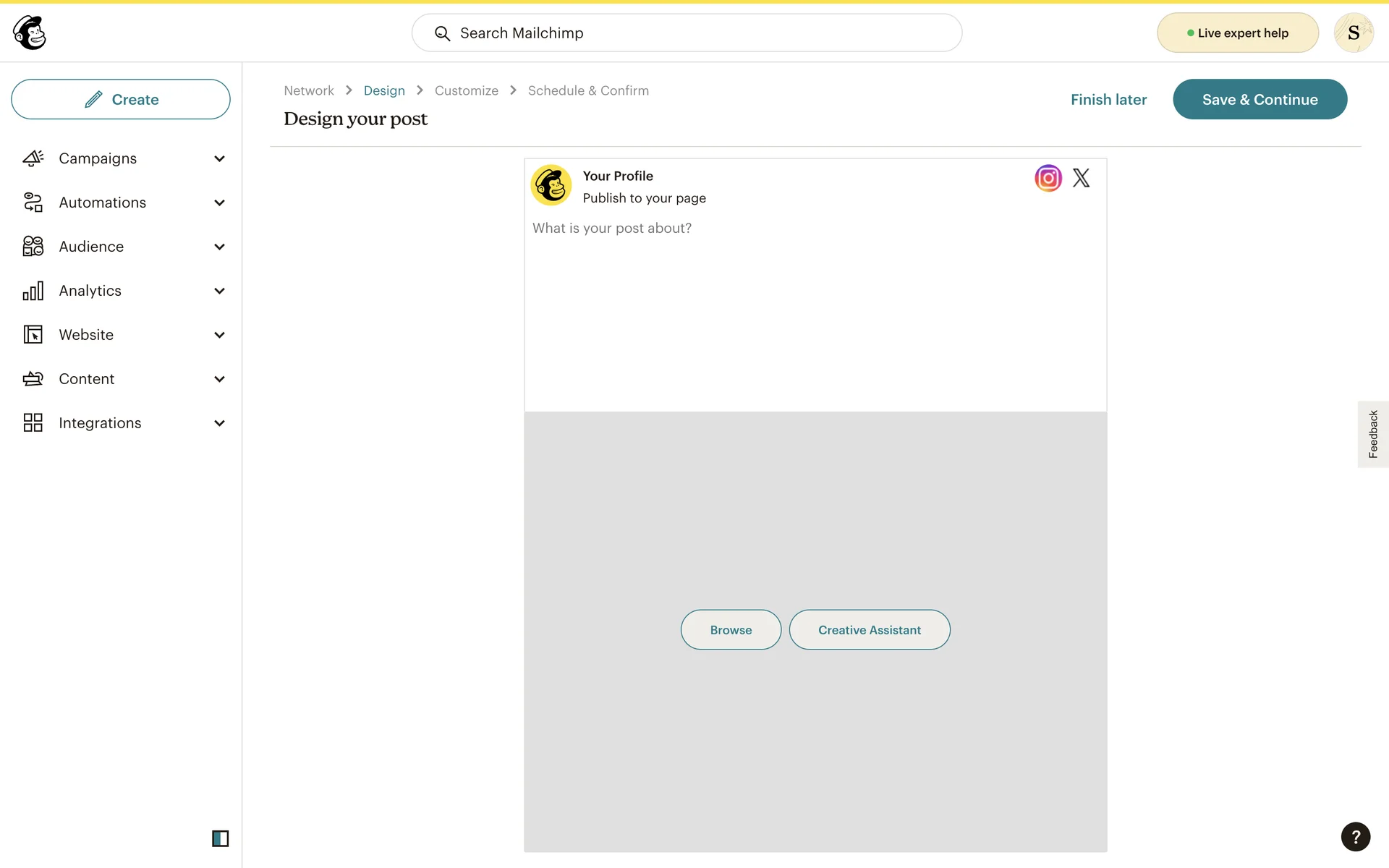Open the help question mark icon

click(1355, 837)
